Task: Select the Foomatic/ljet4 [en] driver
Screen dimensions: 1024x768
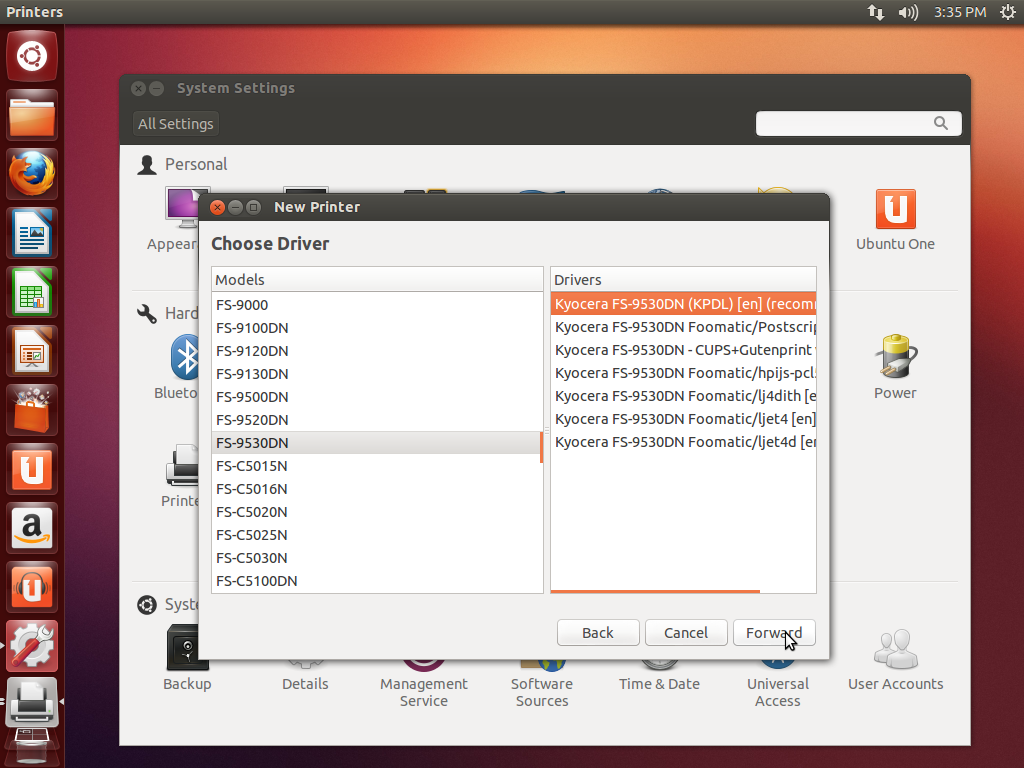Action: pyautogui.click(x=683, y=419)
